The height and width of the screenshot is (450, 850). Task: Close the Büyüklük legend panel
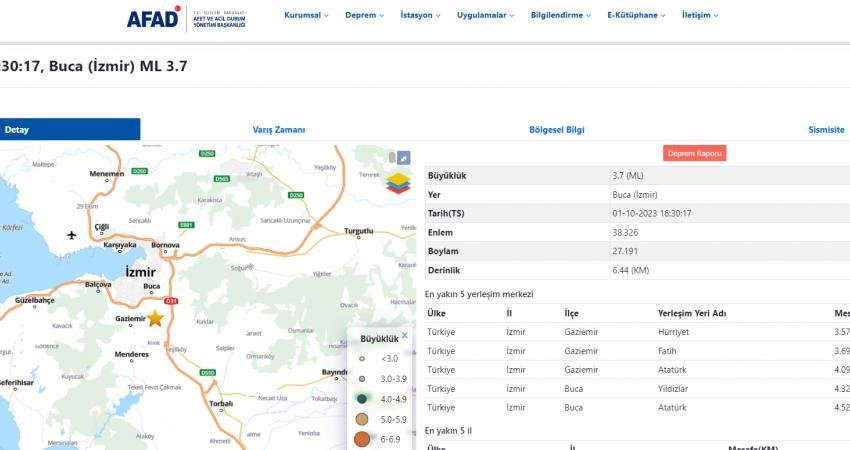click(404, 336)
